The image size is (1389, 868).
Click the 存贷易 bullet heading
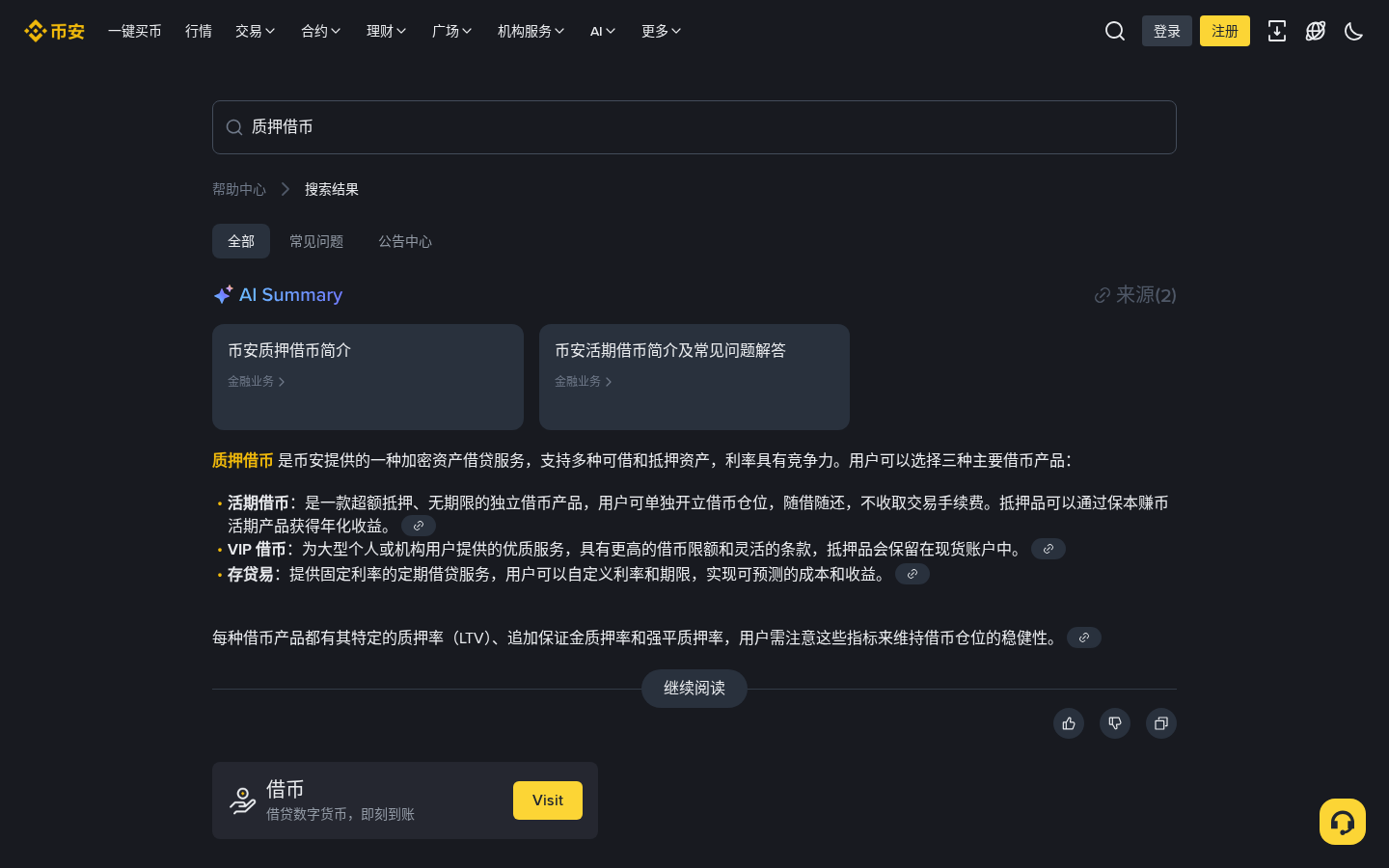tap(251, 574)
